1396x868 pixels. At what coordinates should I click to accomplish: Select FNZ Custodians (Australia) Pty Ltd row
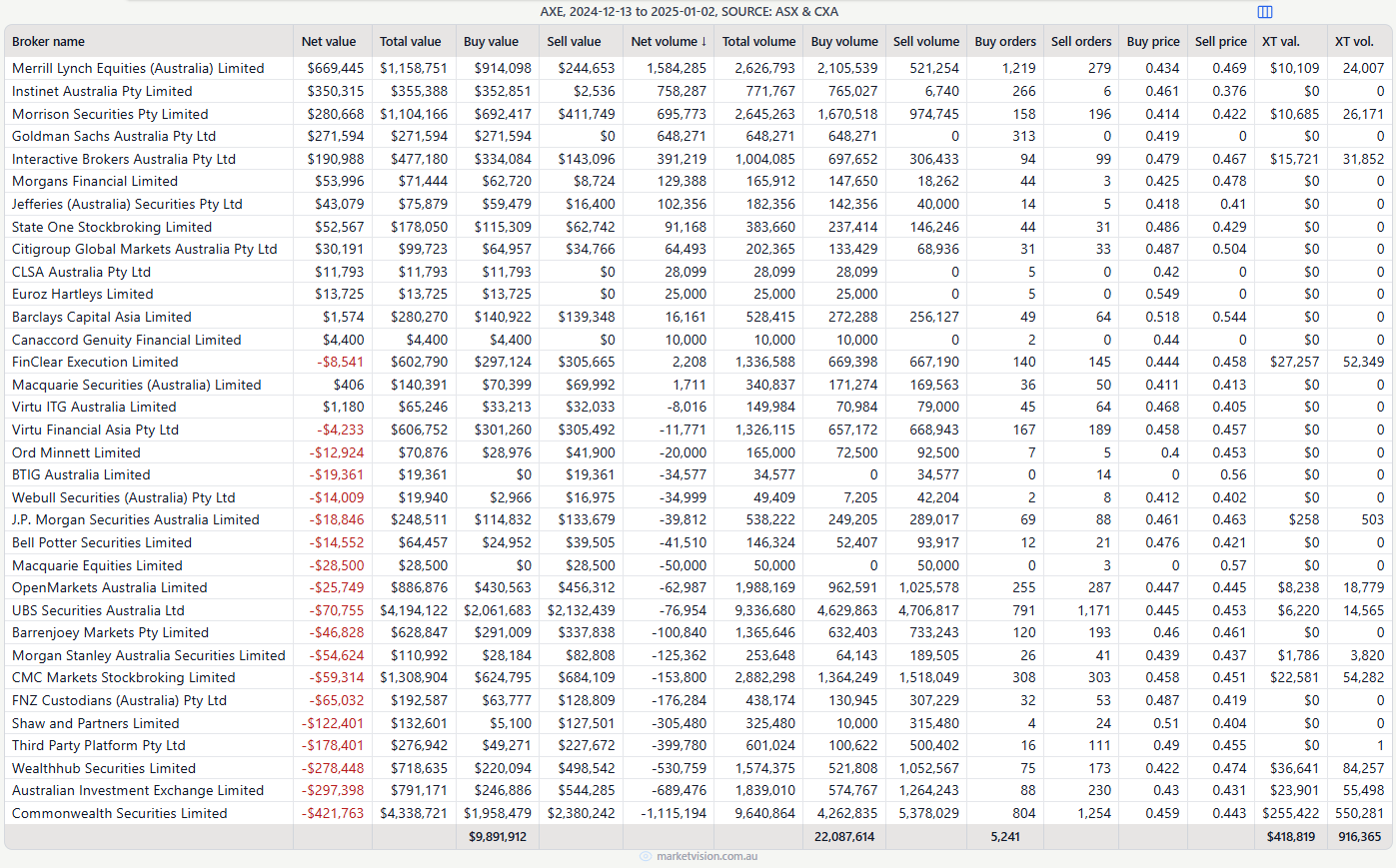pyautogui.click(x=698, y=700)
